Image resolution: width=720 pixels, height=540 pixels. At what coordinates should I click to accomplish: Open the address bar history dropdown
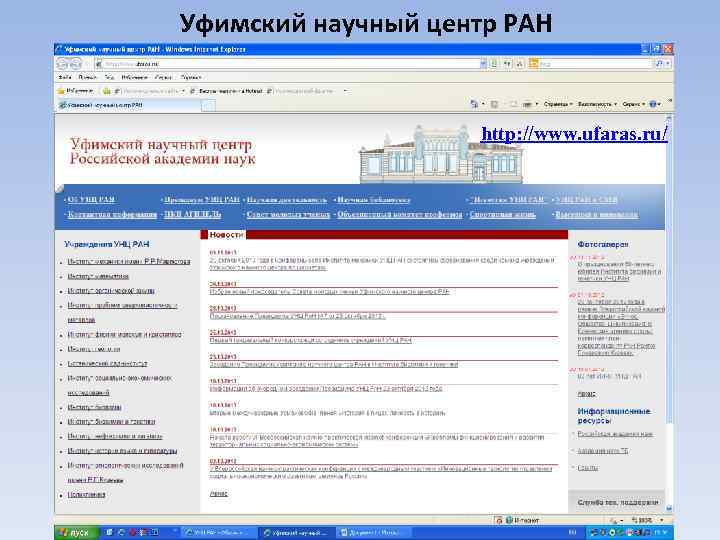coord(483,64)
